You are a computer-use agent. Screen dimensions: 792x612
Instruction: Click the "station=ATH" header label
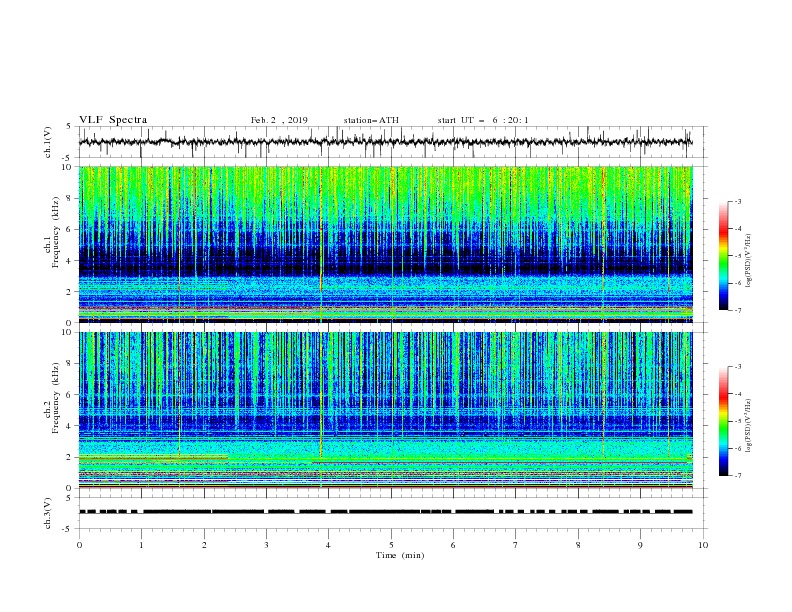click(x=371, y=120)
